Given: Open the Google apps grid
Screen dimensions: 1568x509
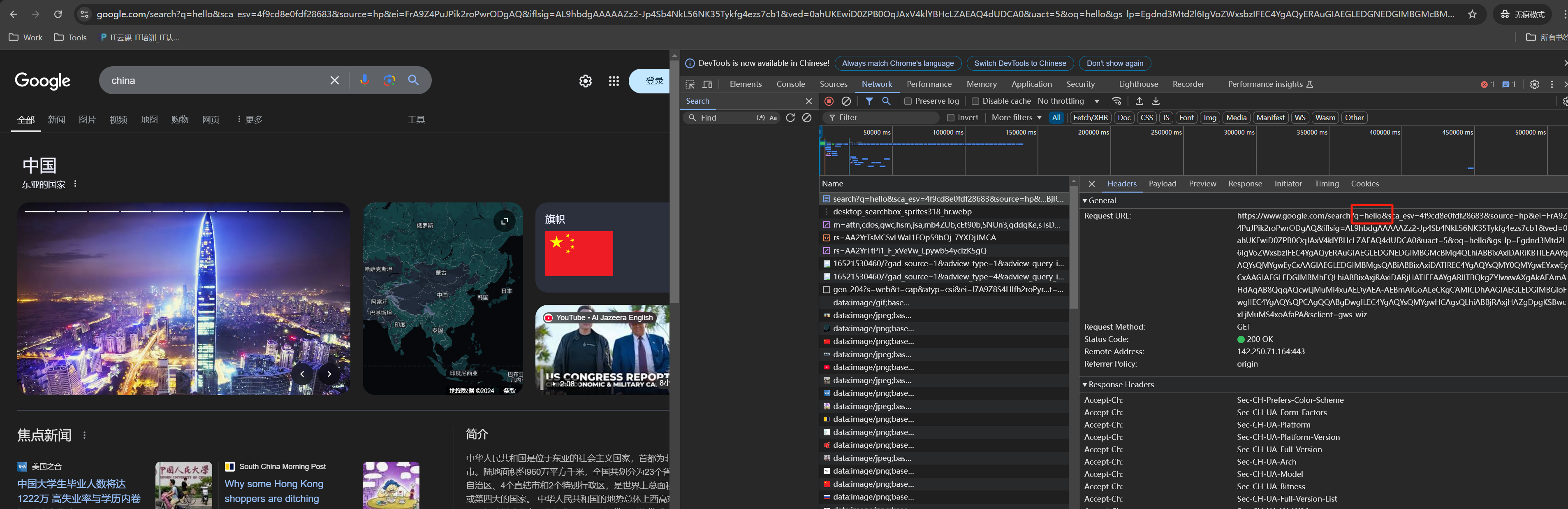Looking at the screenshot, I should pos(614,81).
